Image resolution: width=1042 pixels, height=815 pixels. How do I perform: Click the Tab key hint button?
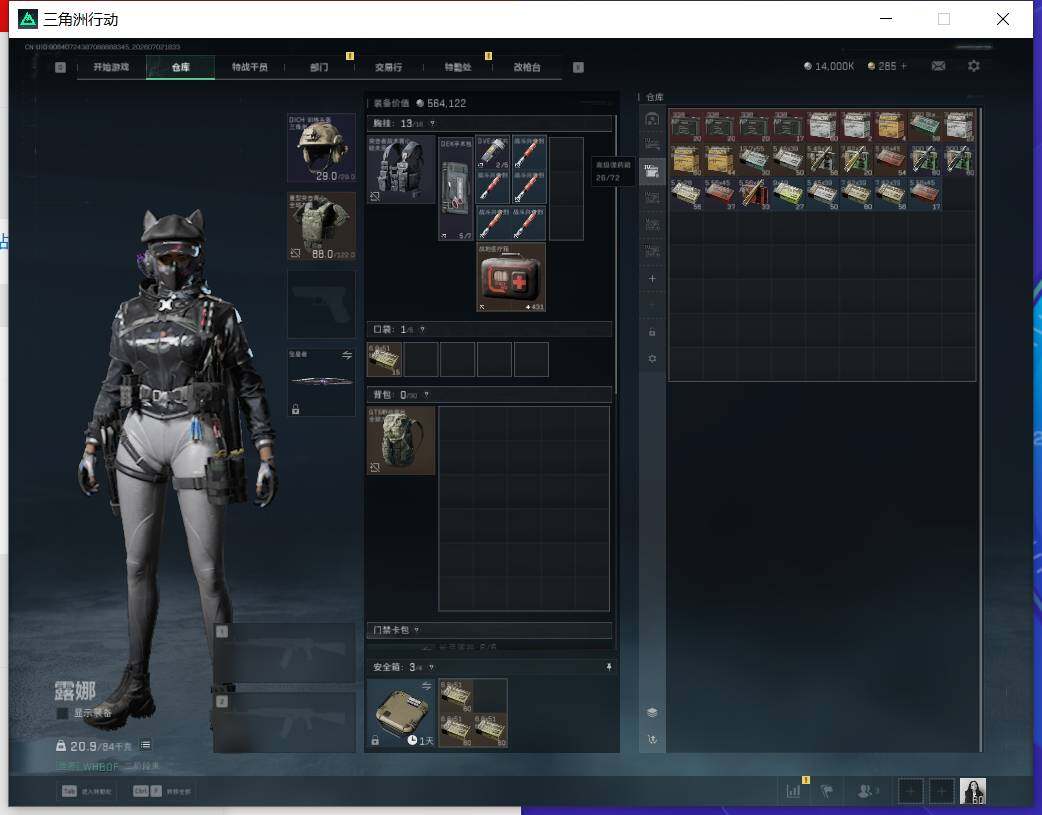pos(69,791)
